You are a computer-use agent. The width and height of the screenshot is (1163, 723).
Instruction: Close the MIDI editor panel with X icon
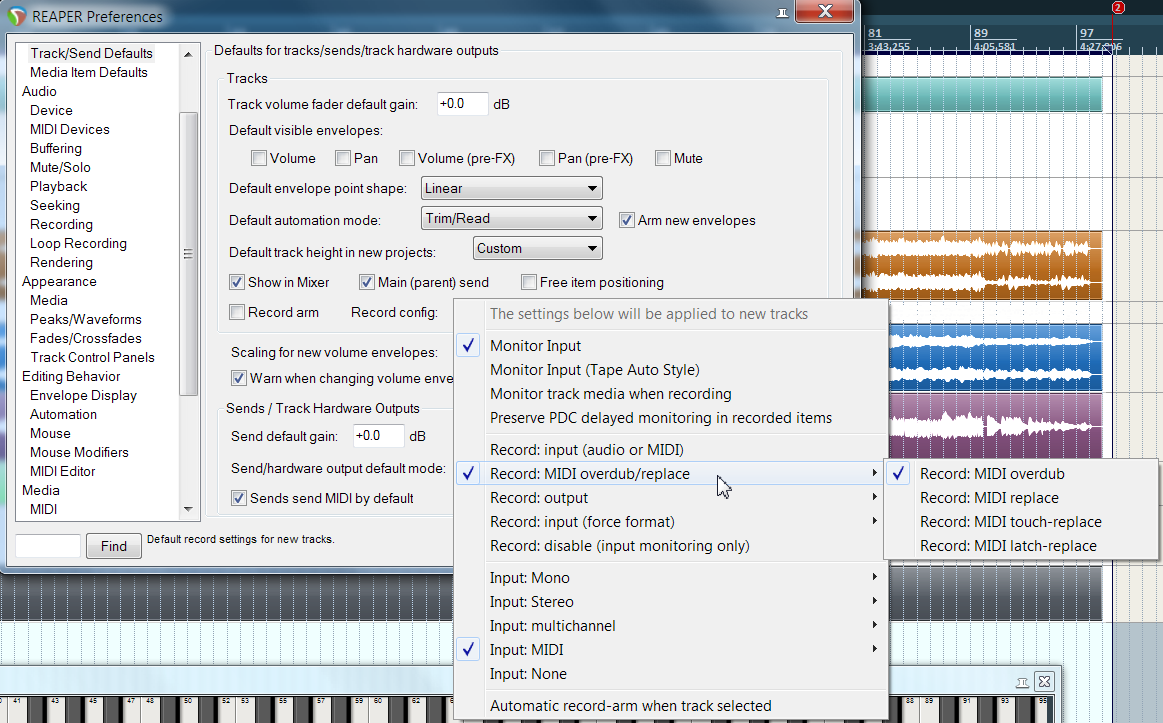pyautogui.click(x=1044, y=681)
